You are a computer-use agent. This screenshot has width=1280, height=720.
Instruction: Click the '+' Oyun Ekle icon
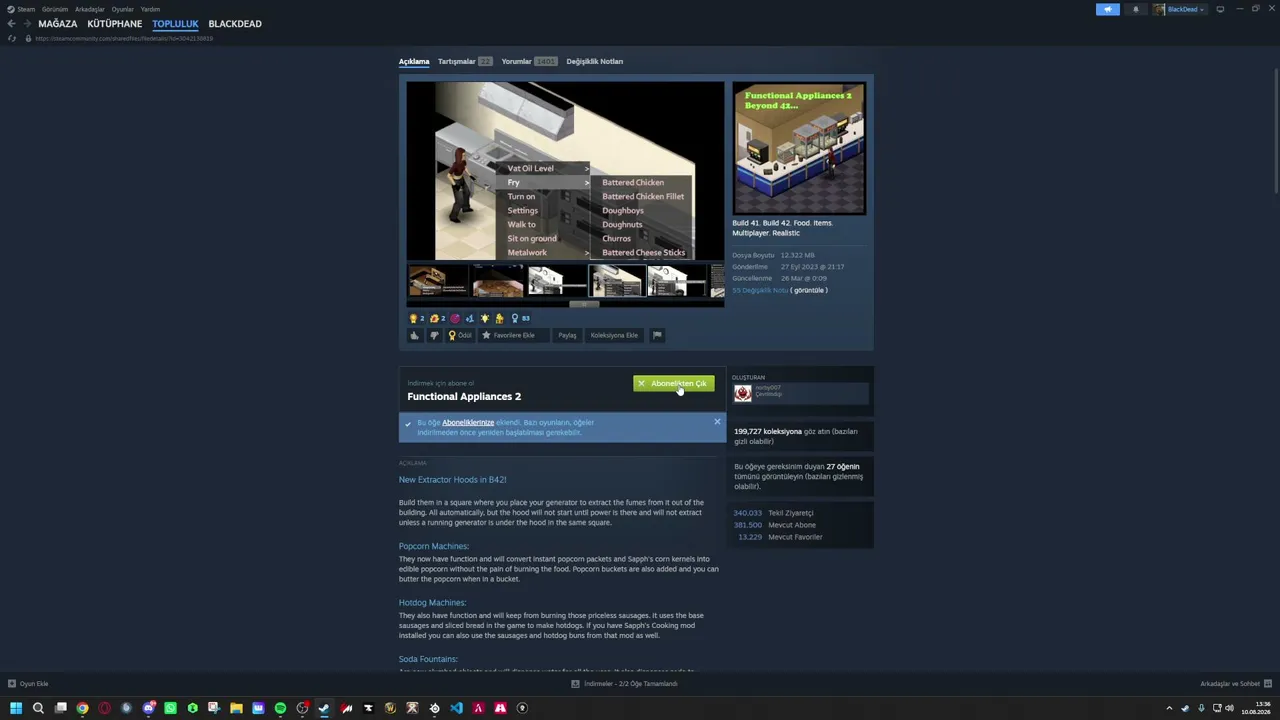click(x=12, y=684)
